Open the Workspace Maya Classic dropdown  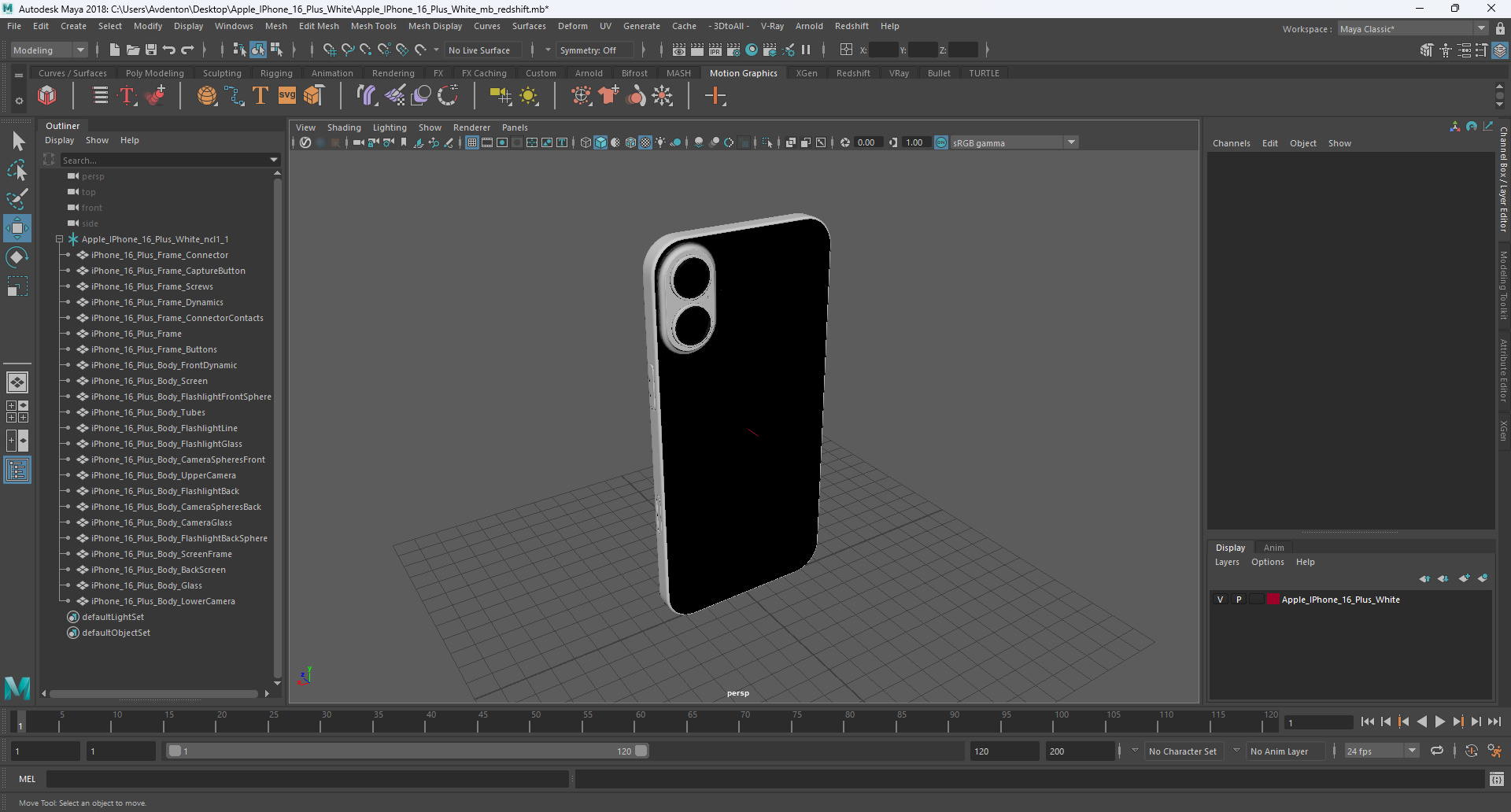1413,28
